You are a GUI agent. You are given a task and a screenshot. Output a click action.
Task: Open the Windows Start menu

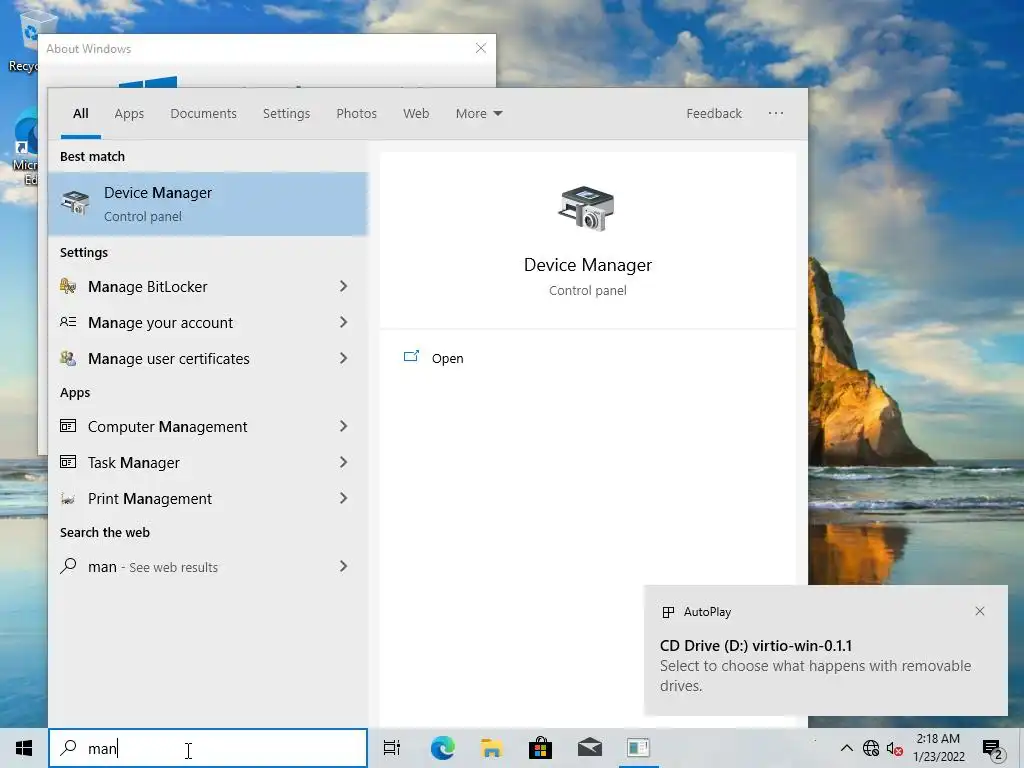point(24,748)
